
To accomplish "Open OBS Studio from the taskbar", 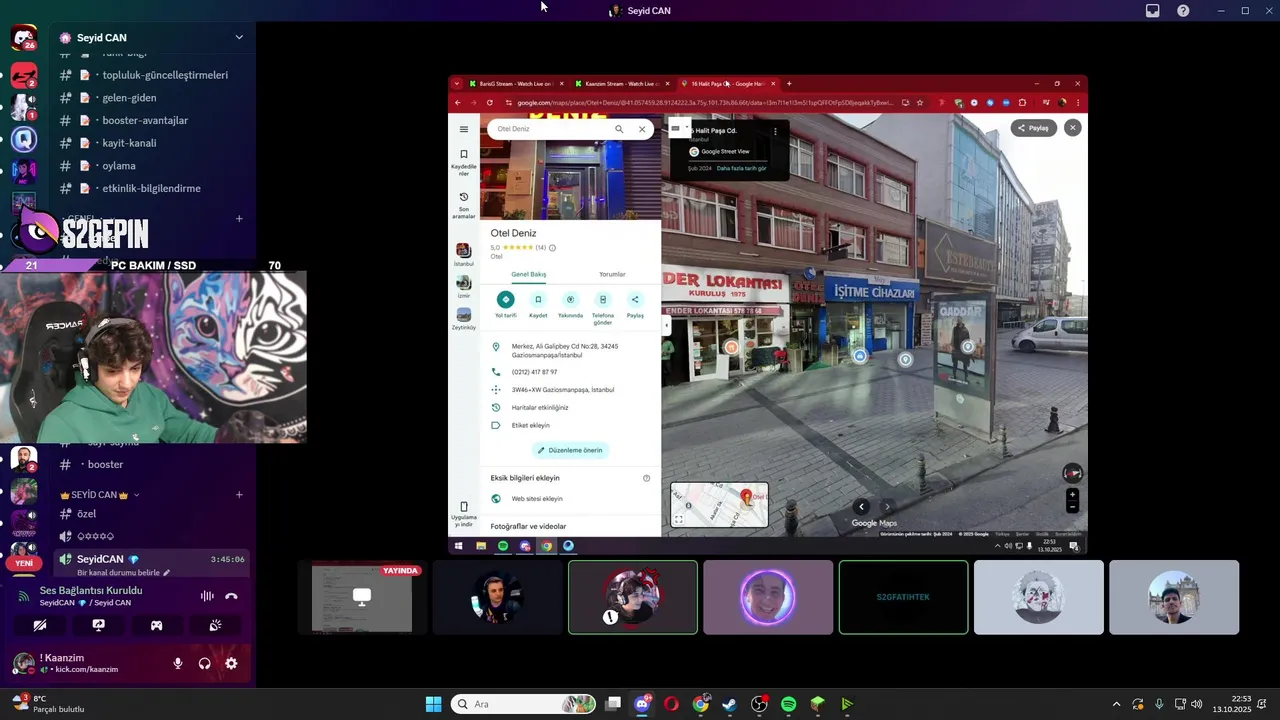I will coord(759,704).
